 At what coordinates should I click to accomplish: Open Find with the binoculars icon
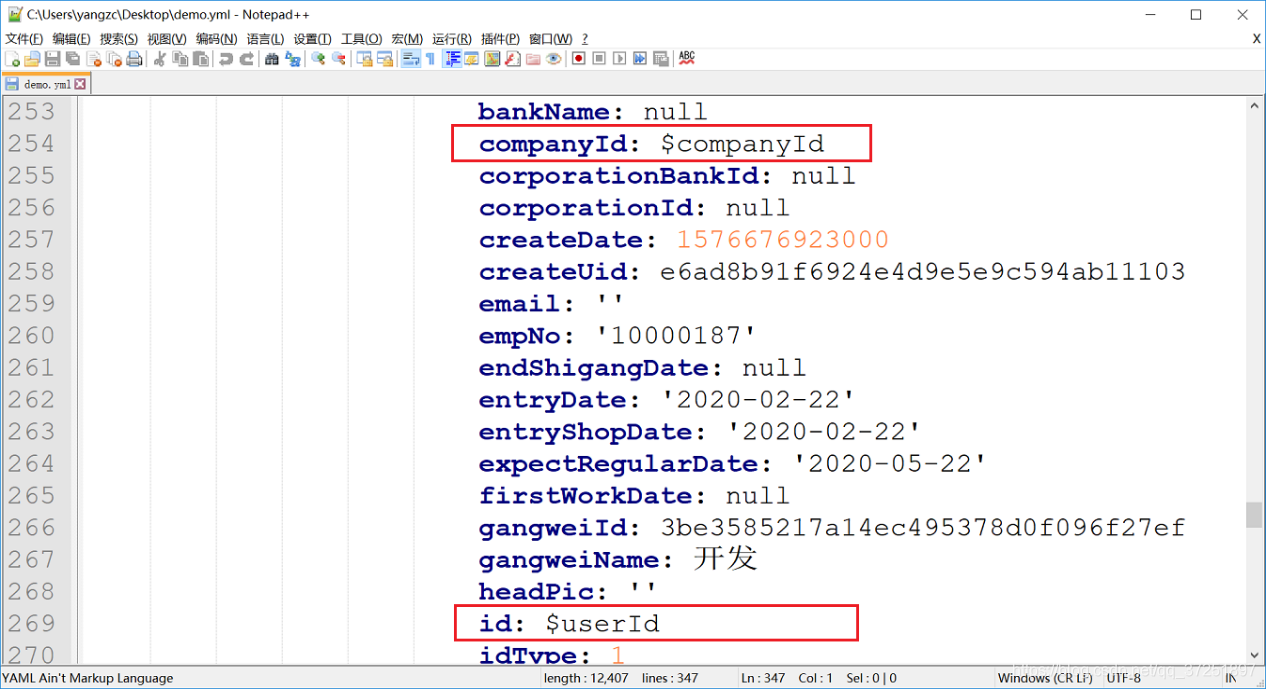click(271, 59)
